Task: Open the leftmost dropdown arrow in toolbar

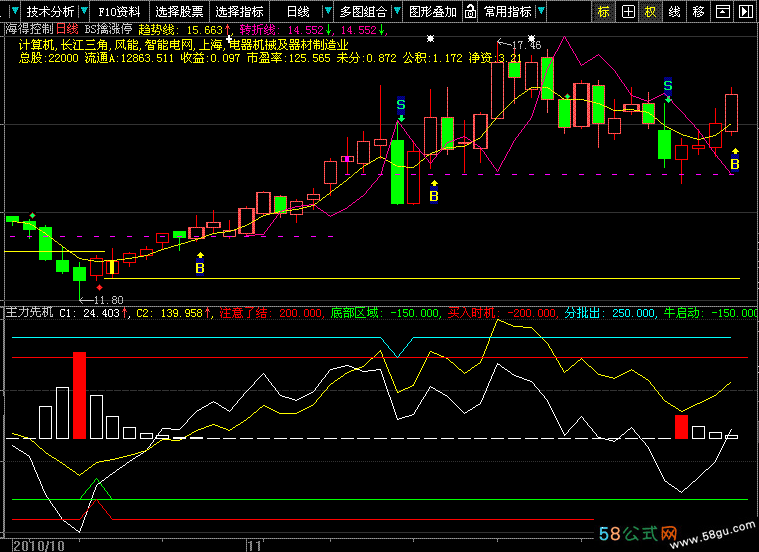Action: (15, 11)
